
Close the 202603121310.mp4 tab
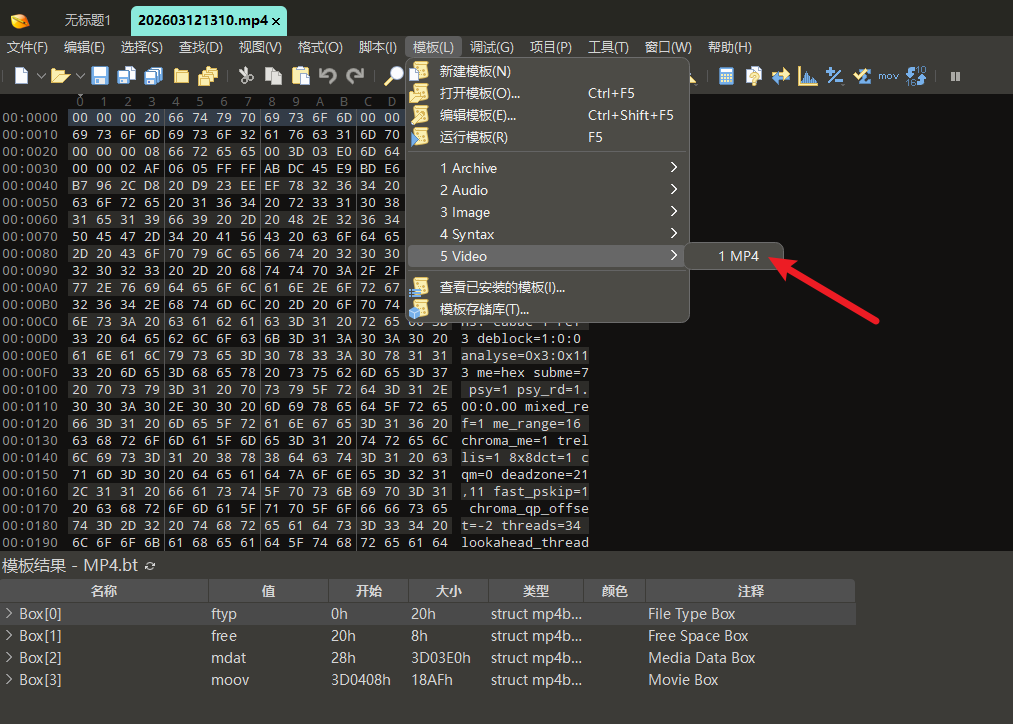click(276, 20)
